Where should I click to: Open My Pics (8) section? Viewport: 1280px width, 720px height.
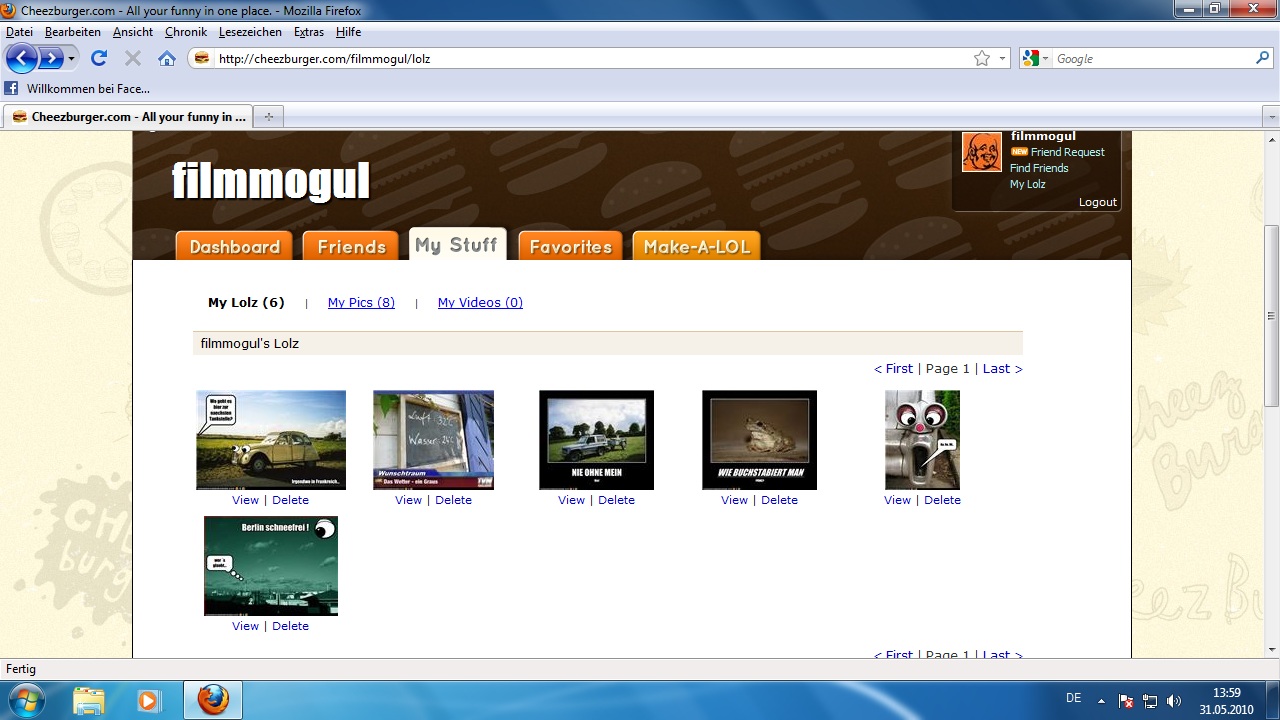point(361,303)
